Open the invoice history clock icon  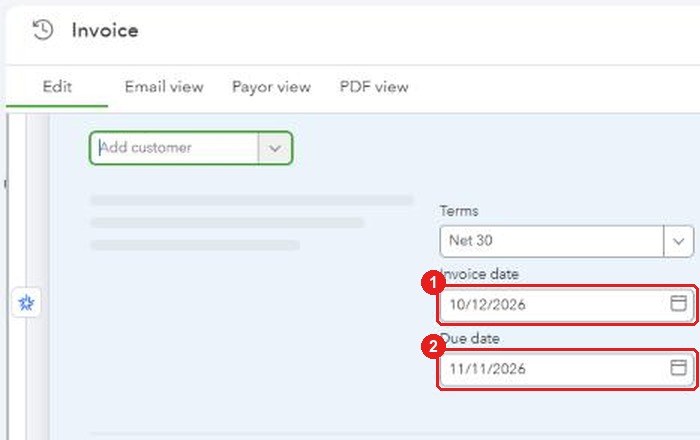pyautogui.click(x=43, y=30)
